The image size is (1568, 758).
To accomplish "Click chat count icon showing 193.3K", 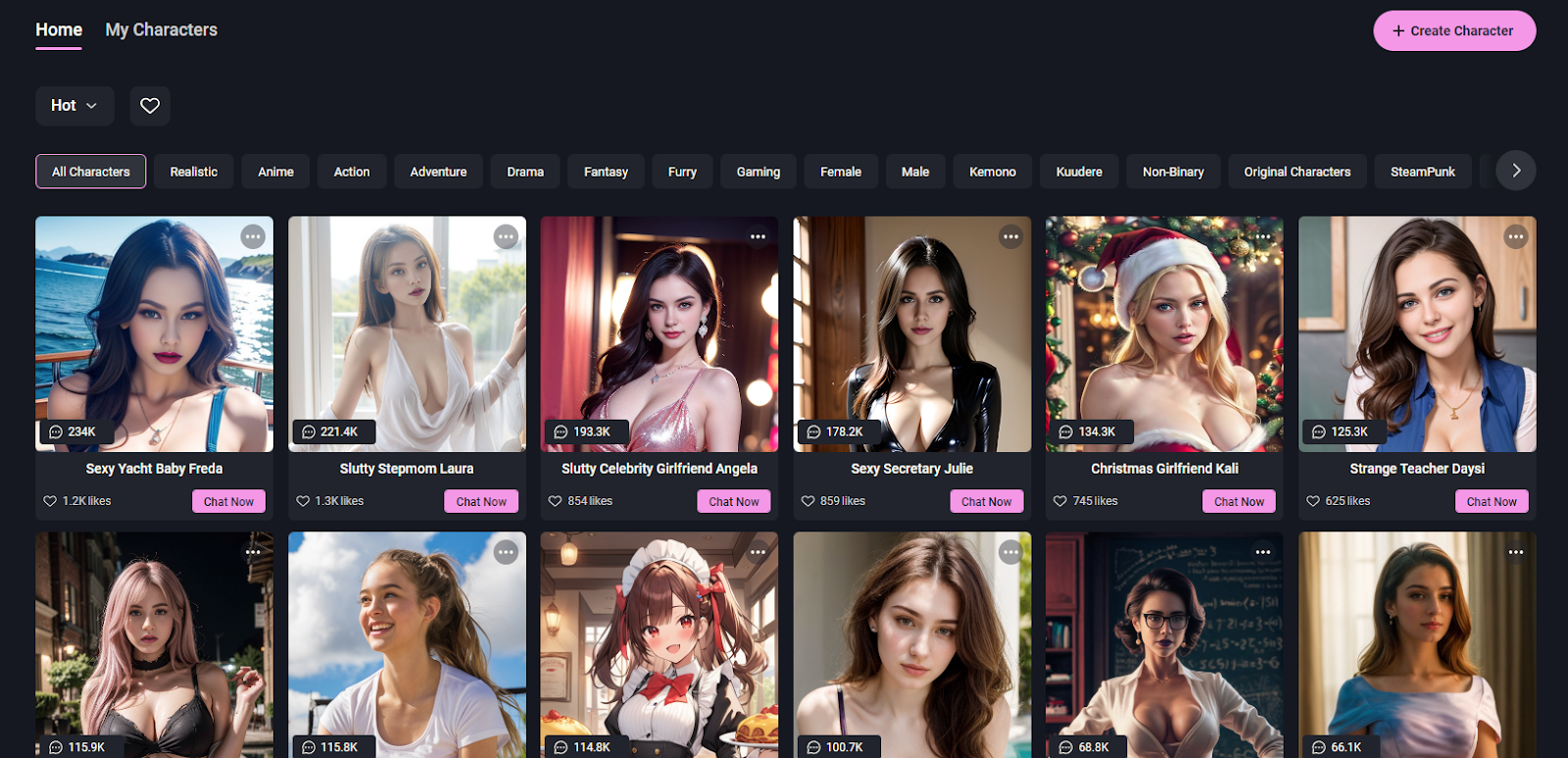I will click(561, 431).
